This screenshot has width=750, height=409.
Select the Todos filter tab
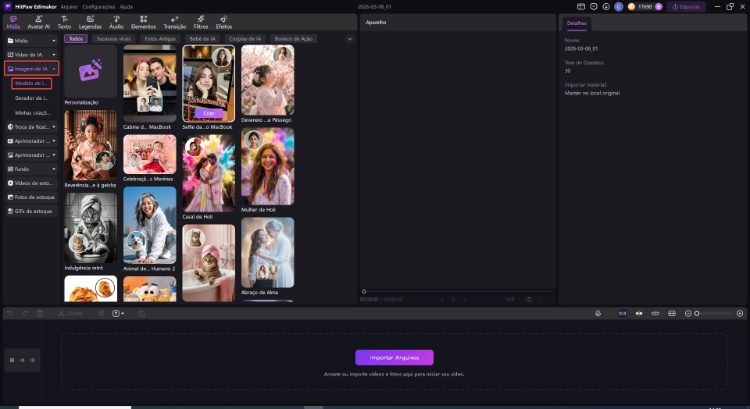click(x=76, y=39)
